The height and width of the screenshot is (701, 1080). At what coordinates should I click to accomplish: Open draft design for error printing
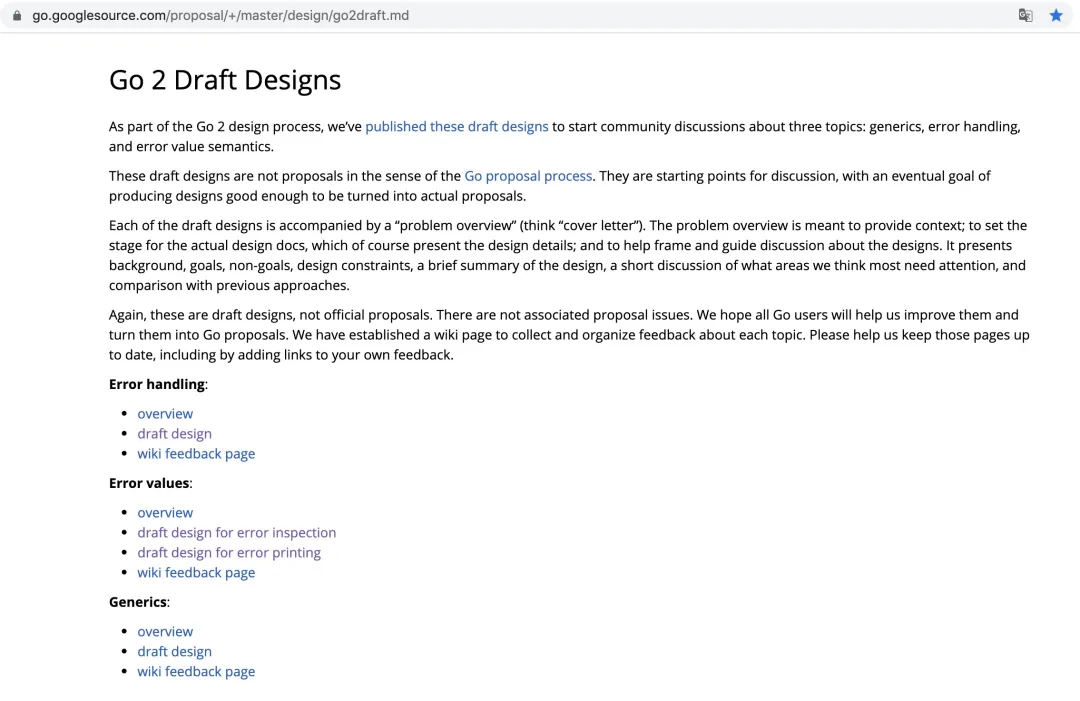point(229,553)
